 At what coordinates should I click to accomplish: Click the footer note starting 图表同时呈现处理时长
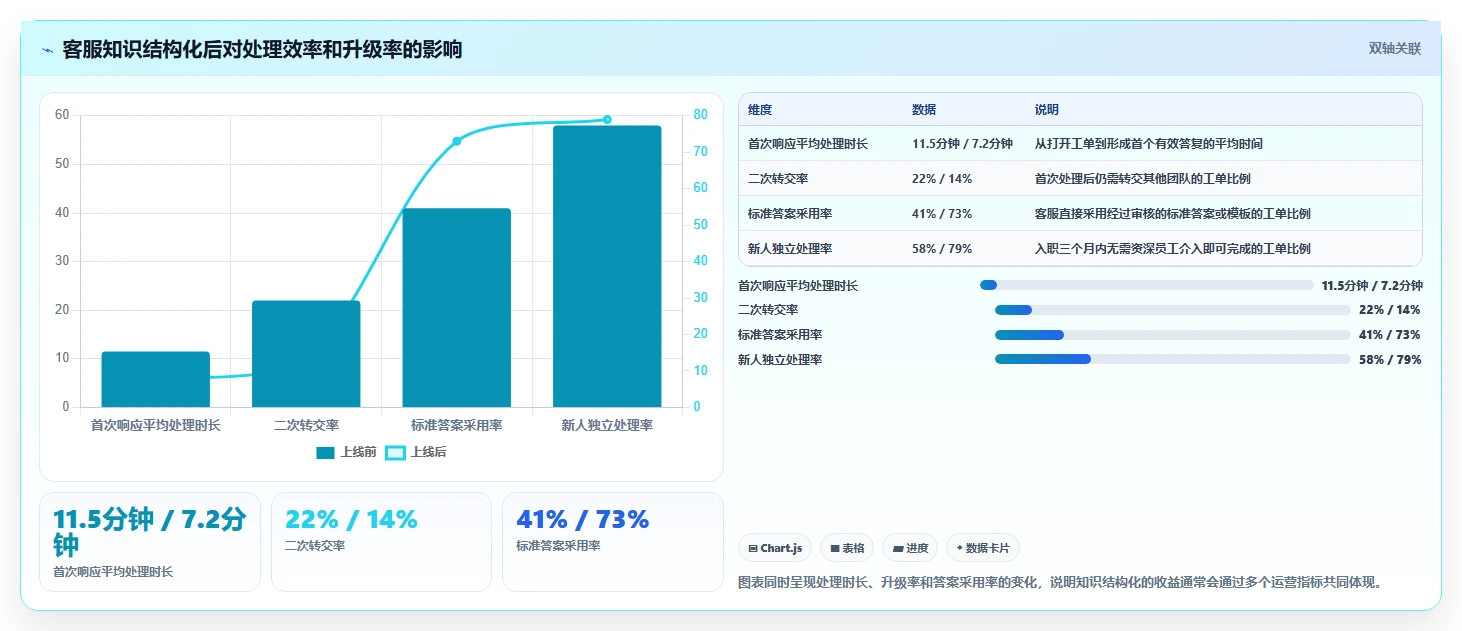point(1061,582)
